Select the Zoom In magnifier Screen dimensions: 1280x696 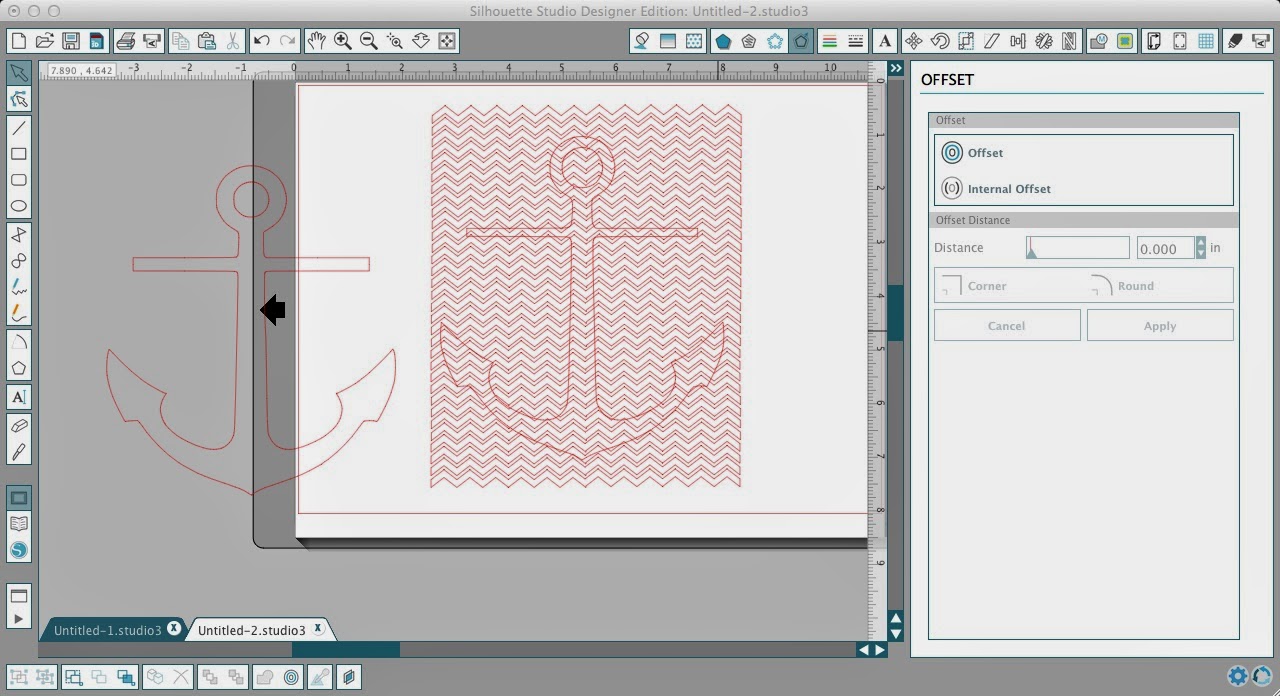pyautogui.click(x=342, y=41)
